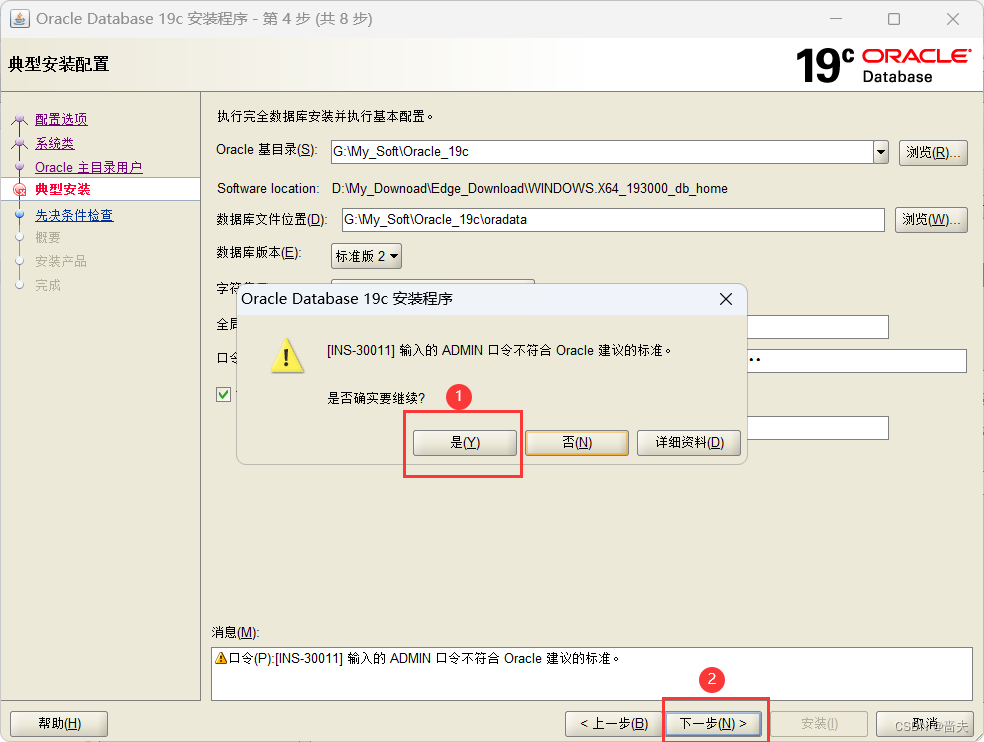984x742 pixels.
Task: Click the 概要 step in the sidebar
Action: (x=48, y=237)
